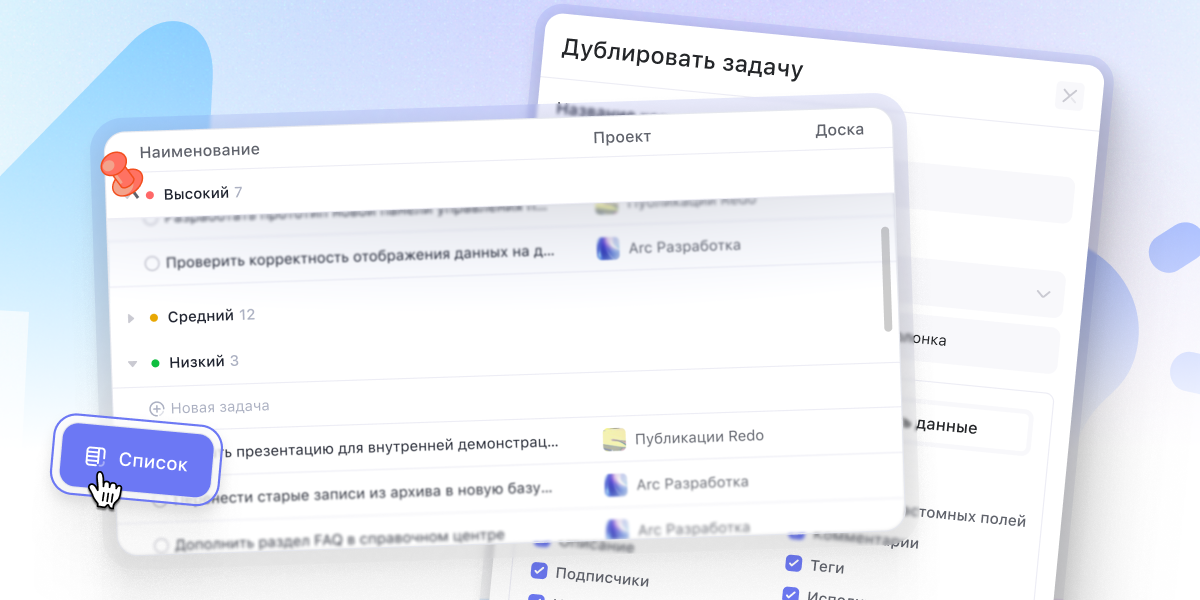Collapse the Низкий priority group
The height and width of the screenshot is (600, 1200).
click(132, 363)
